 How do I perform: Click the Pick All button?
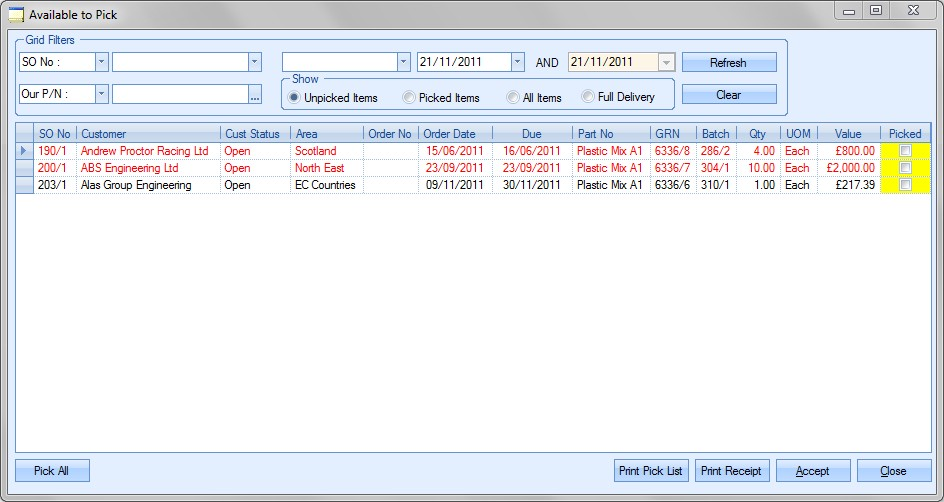click(52, 471)
